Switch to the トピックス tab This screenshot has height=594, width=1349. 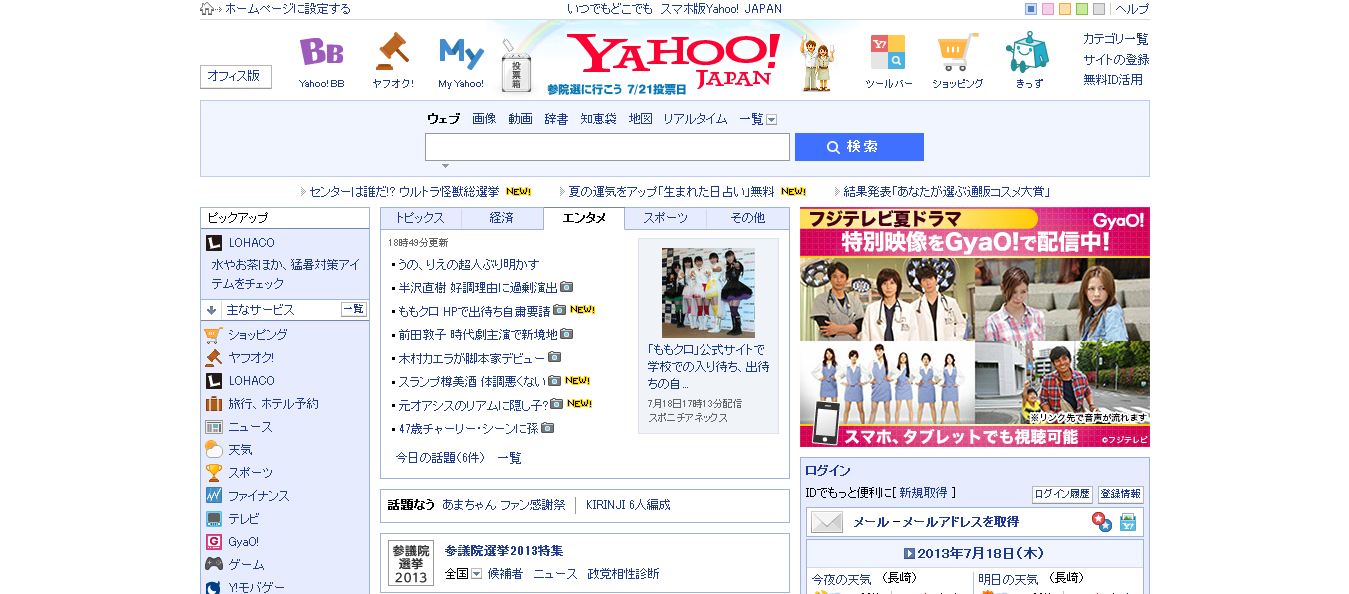421,218
